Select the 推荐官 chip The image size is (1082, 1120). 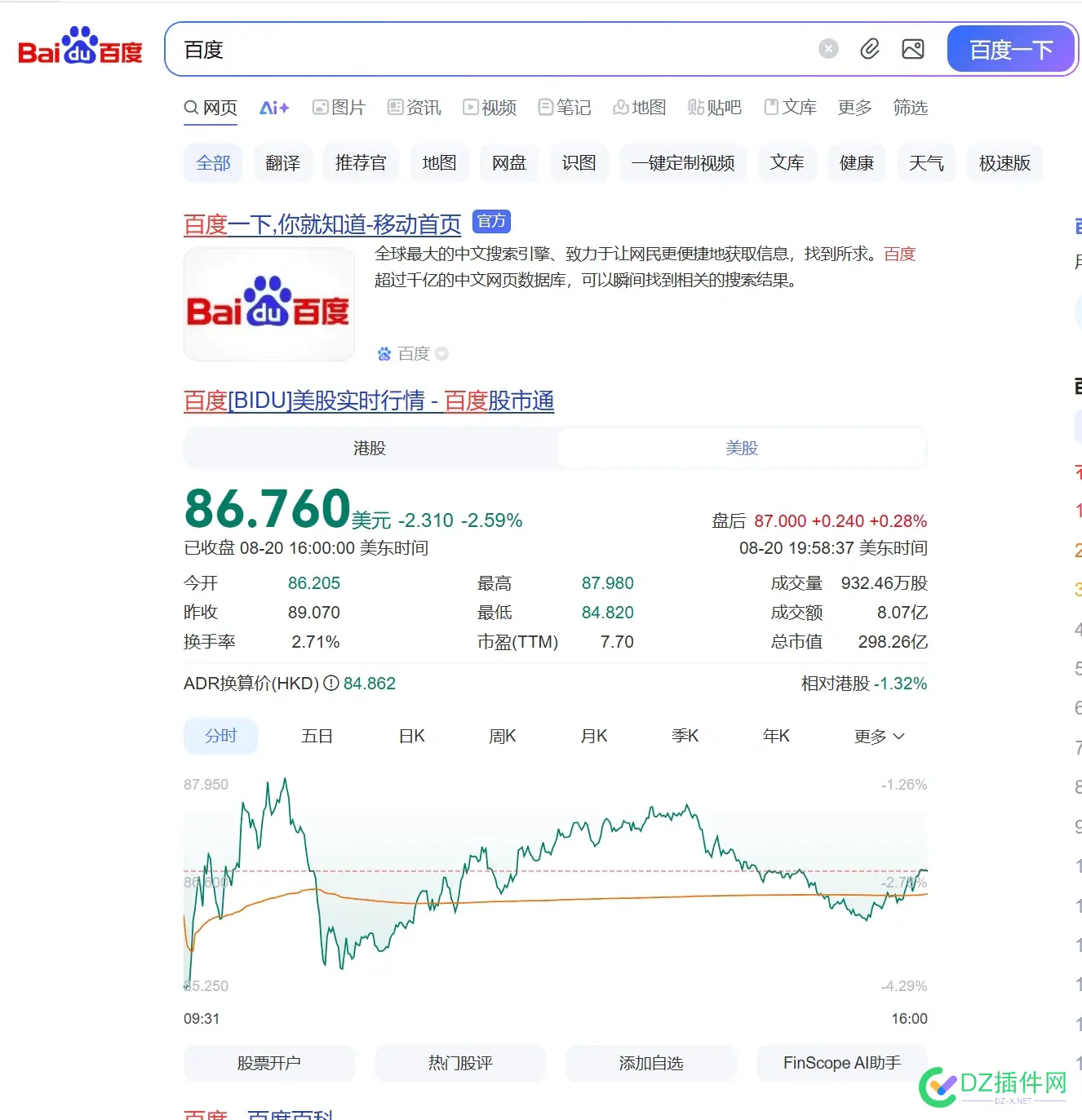coord(360,163)
